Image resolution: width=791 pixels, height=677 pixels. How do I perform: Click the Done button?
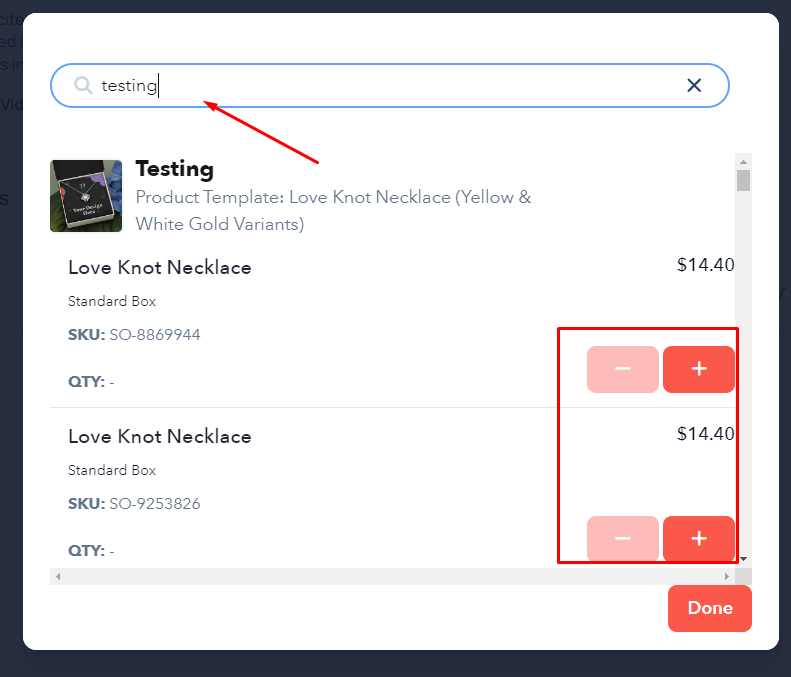click(710, 608)
